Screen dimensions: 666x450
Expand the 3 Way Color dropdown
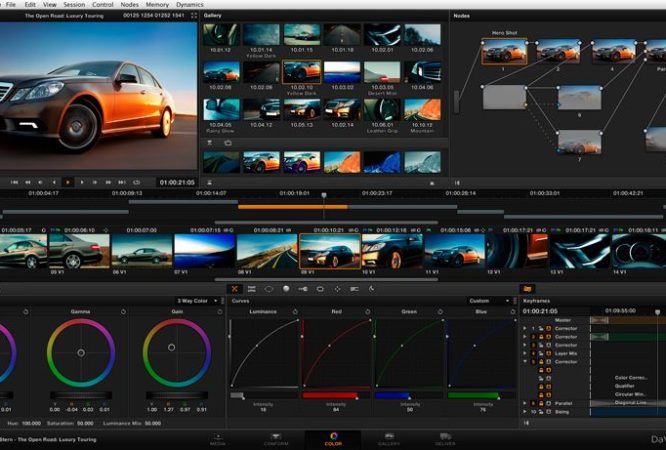[196, 300]
